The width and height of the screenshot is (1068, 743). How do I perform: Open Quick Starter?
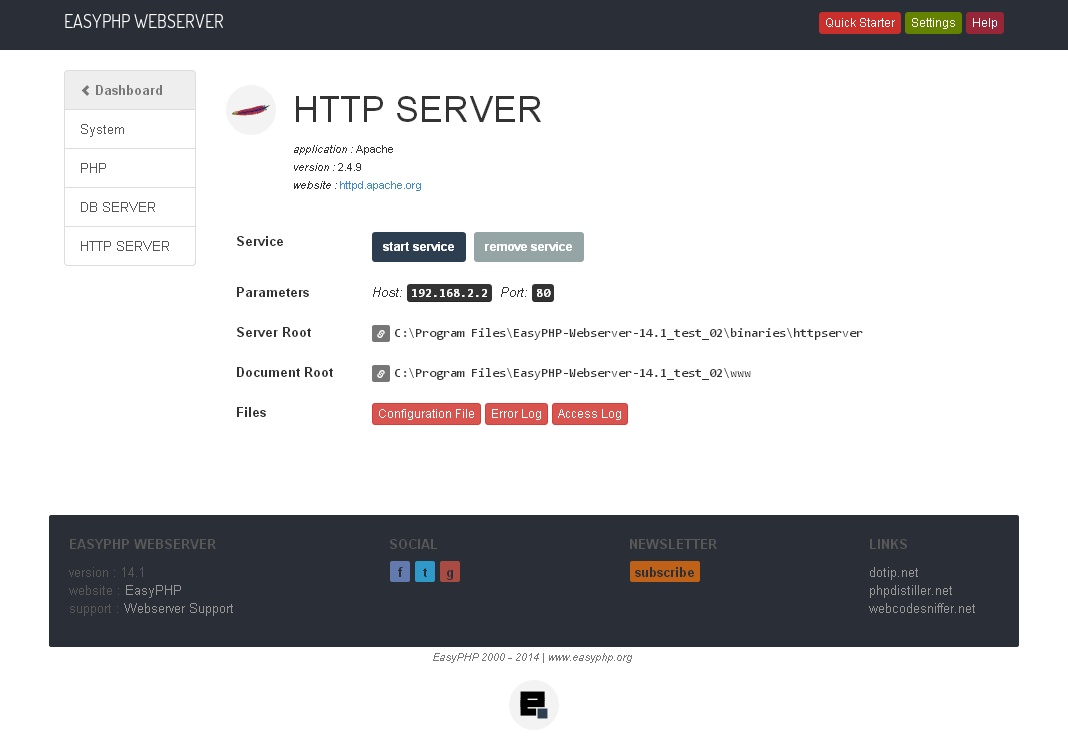pyautogui.click(x=860, y=22)
